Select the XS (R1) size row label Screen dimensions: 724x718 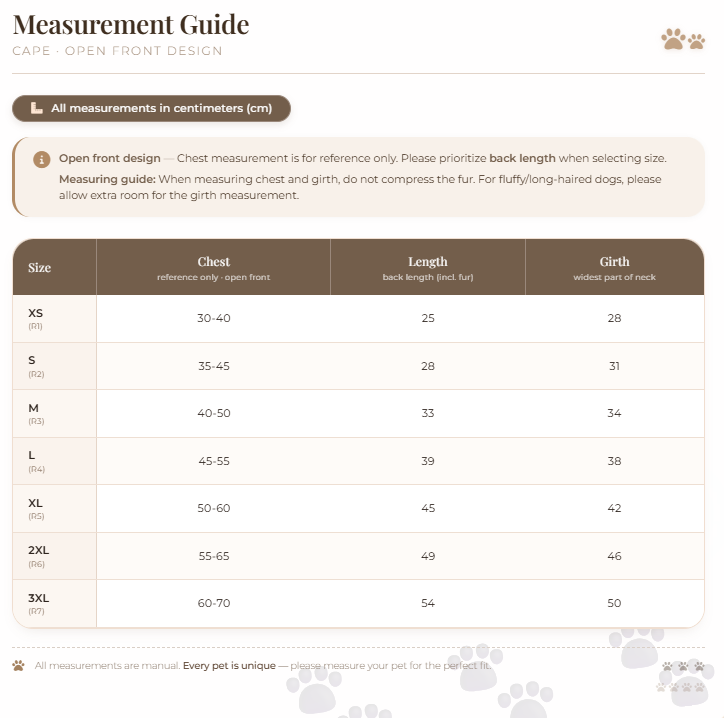coord(54,319)
